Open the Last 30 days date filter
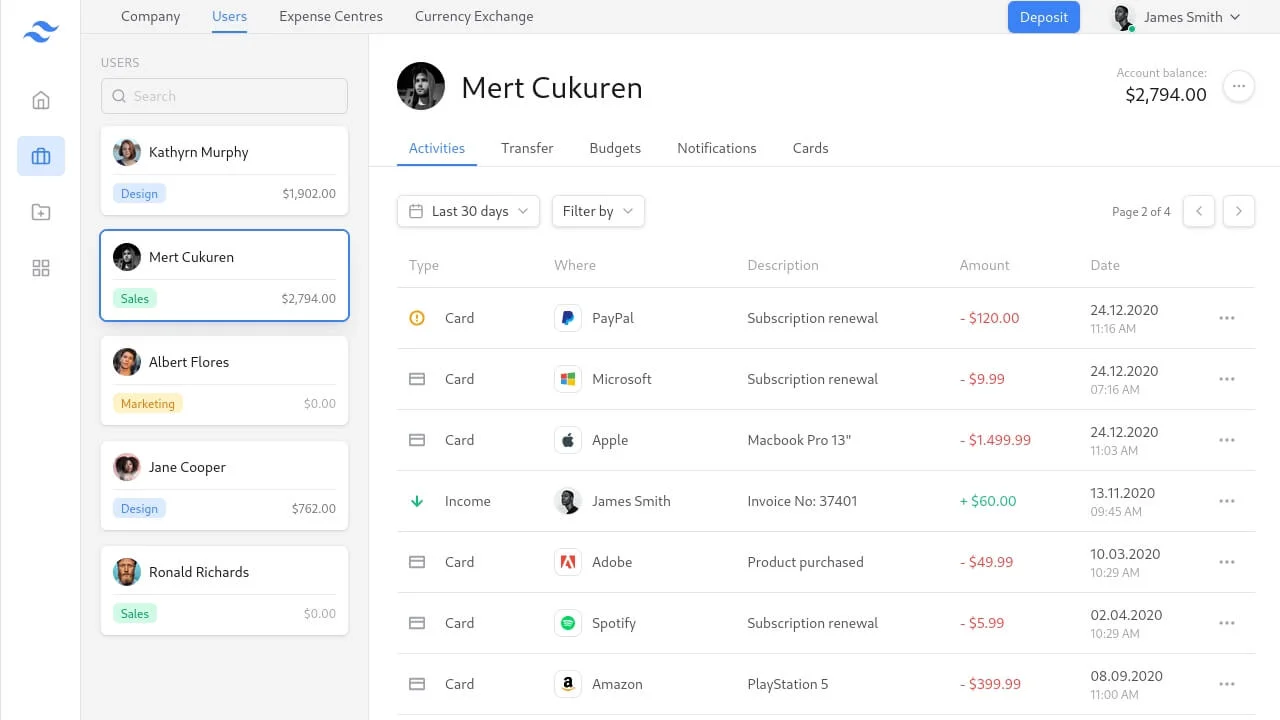The width and height of the screenshot is (1280, 720). (x=467, y=211)
